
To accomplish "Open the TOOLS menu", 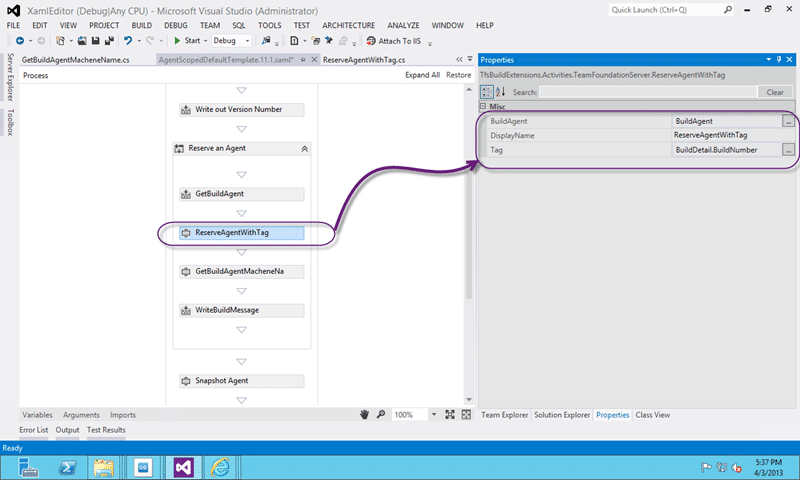I will pyautogui.click(x=269, y=26).
